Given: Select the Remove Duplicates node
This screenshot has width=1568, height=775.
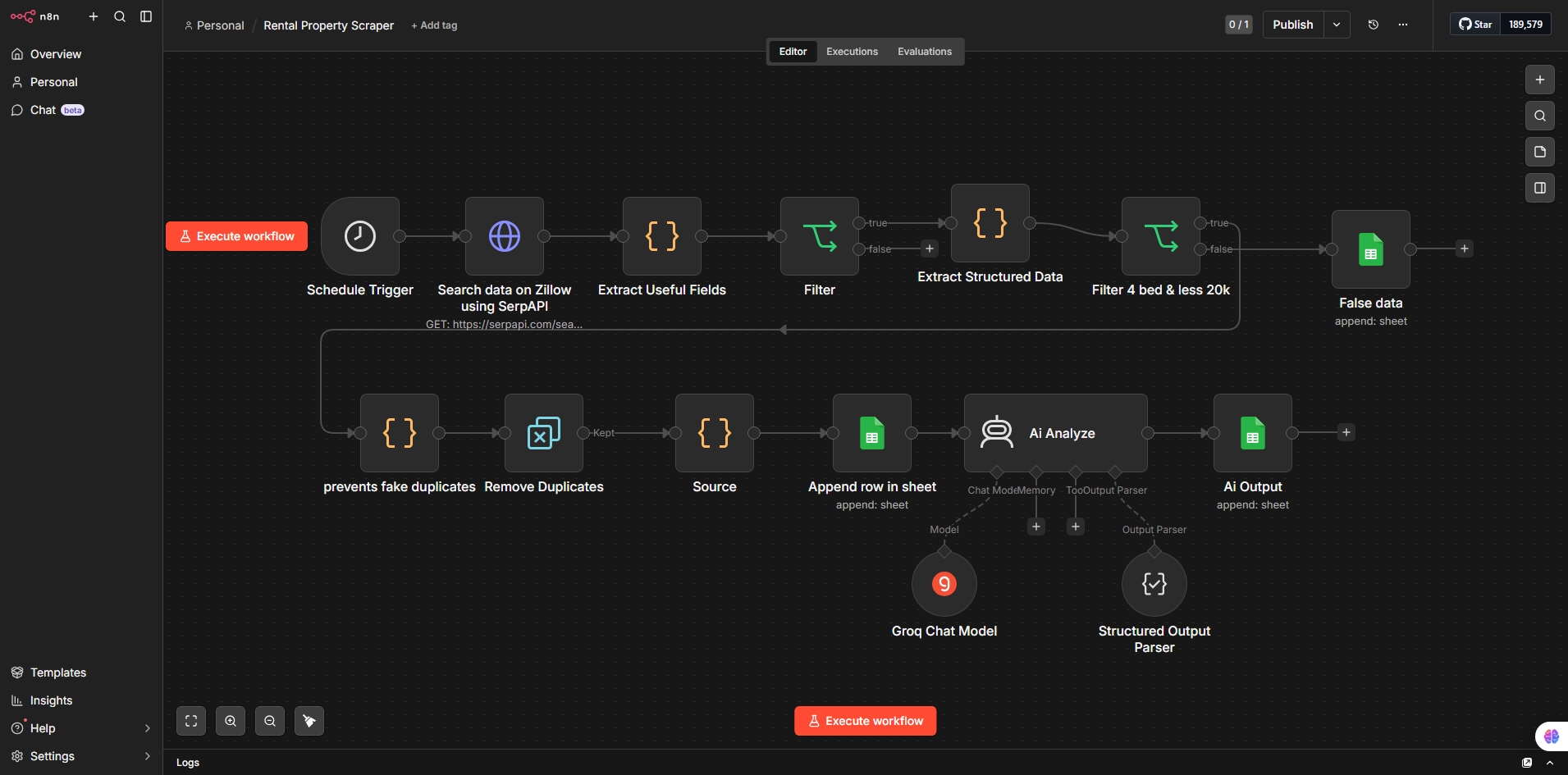Looking at the screenshot, I should [544, 433].
